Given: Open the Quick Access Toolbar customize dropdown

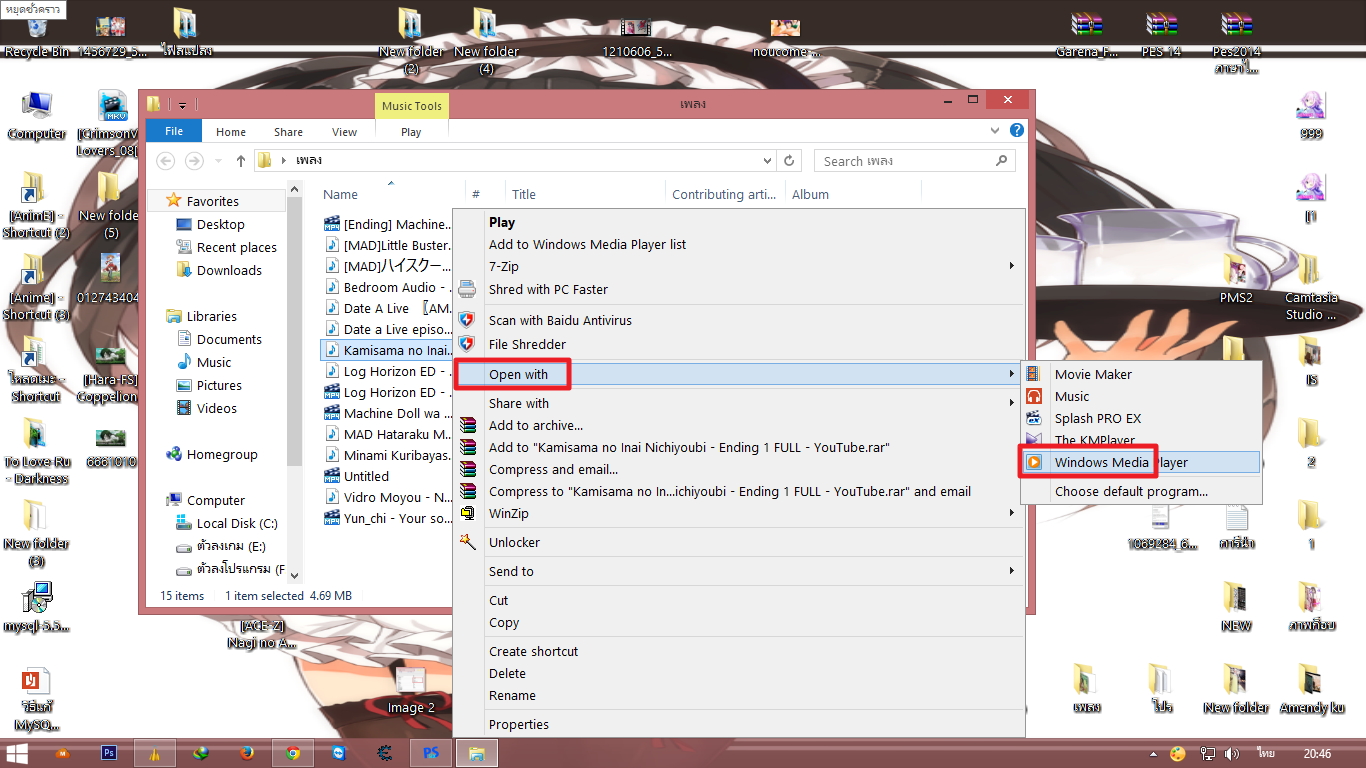Looking at the screenshot, I should 183,104.
